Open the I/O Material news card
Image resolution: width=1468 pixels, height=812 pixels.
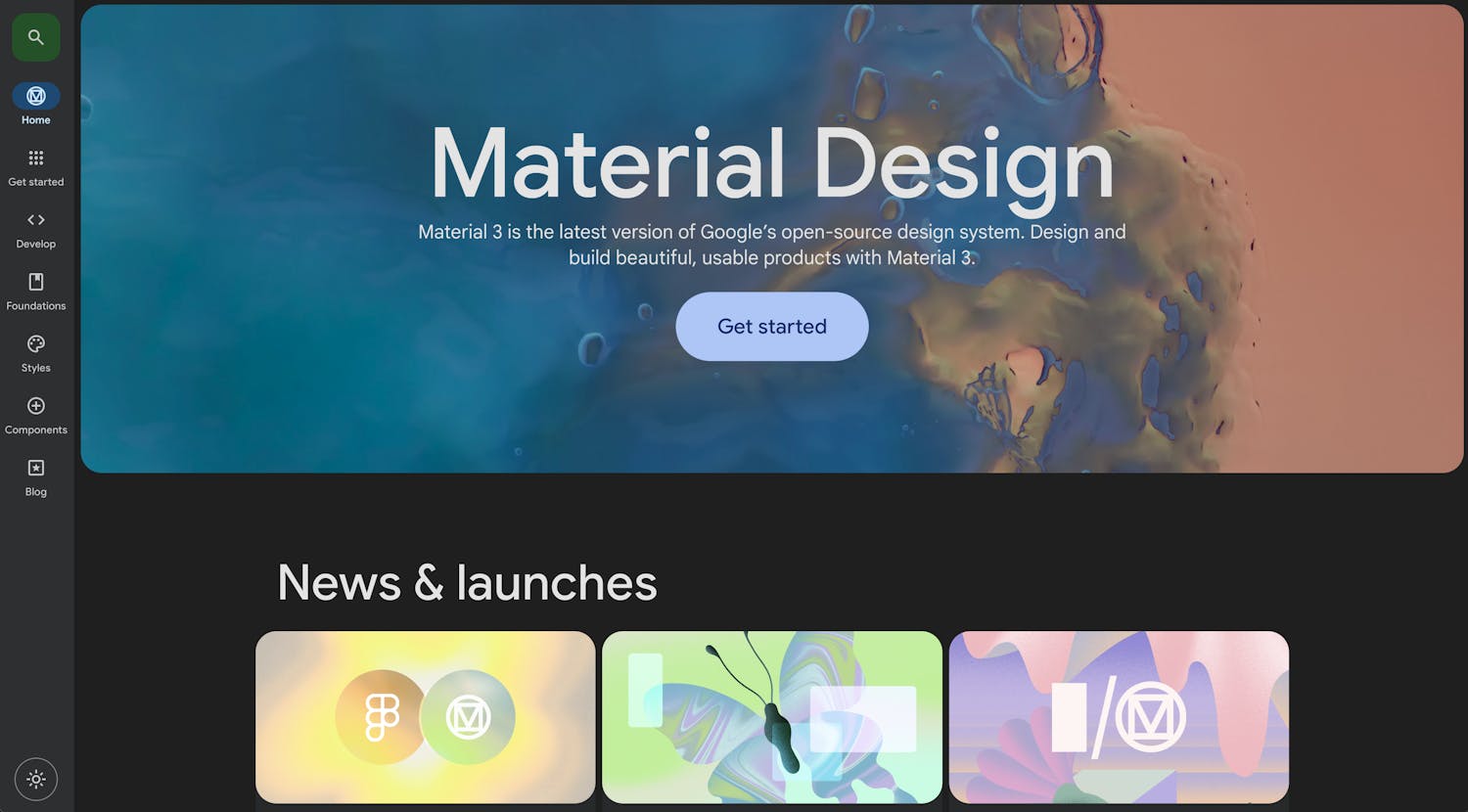pos(1119,717)
